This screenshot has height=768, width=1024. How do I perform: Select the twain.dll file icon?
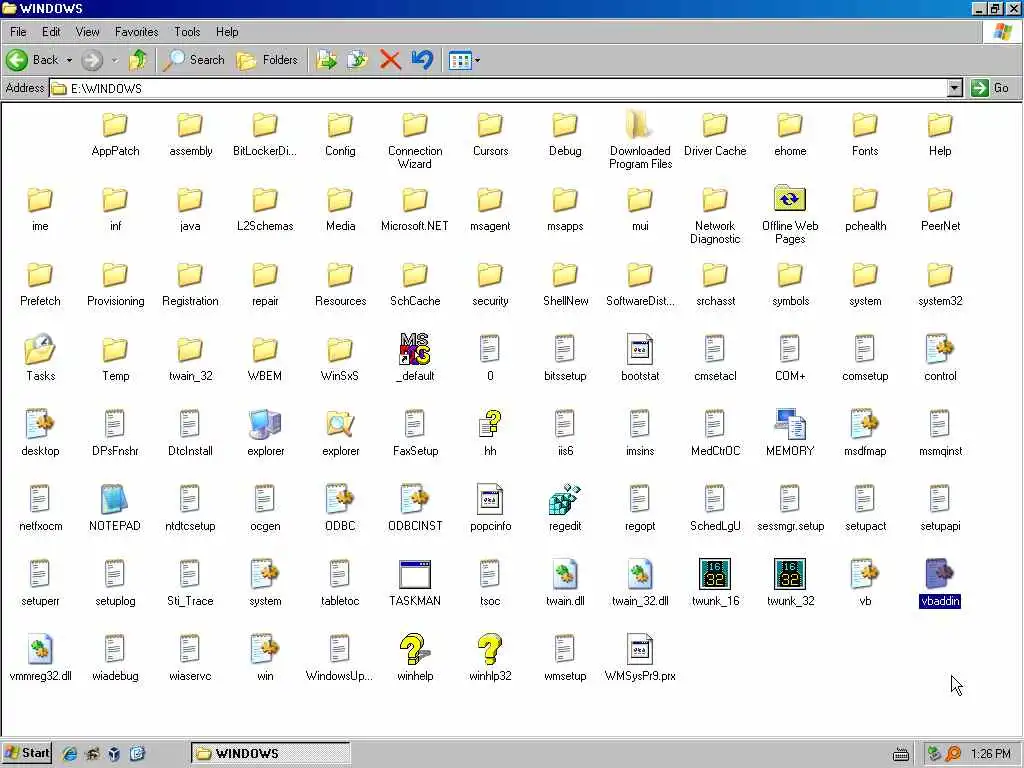(565, 575)
